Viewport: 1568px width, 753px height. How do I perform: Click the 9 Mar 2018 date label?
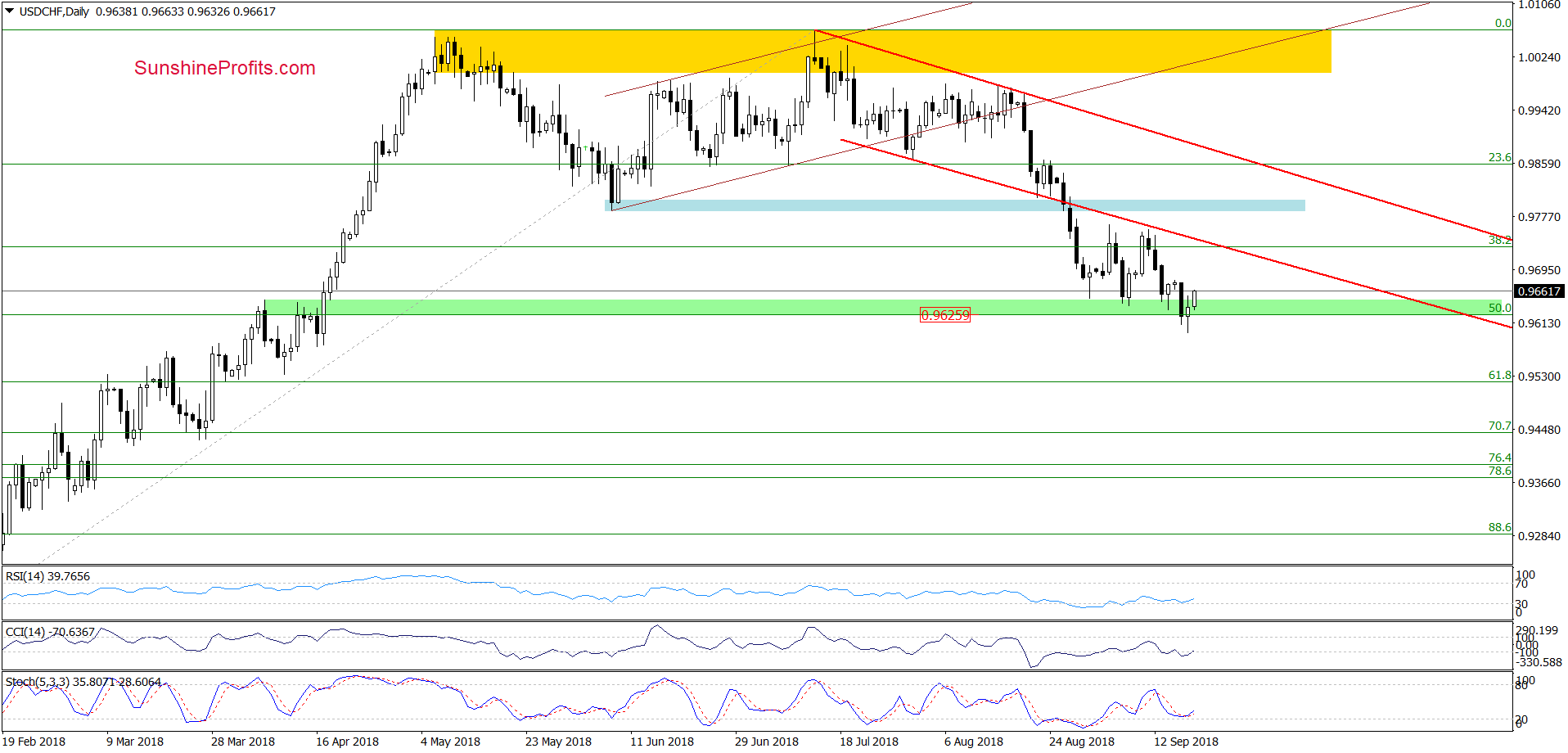[135, 742]
